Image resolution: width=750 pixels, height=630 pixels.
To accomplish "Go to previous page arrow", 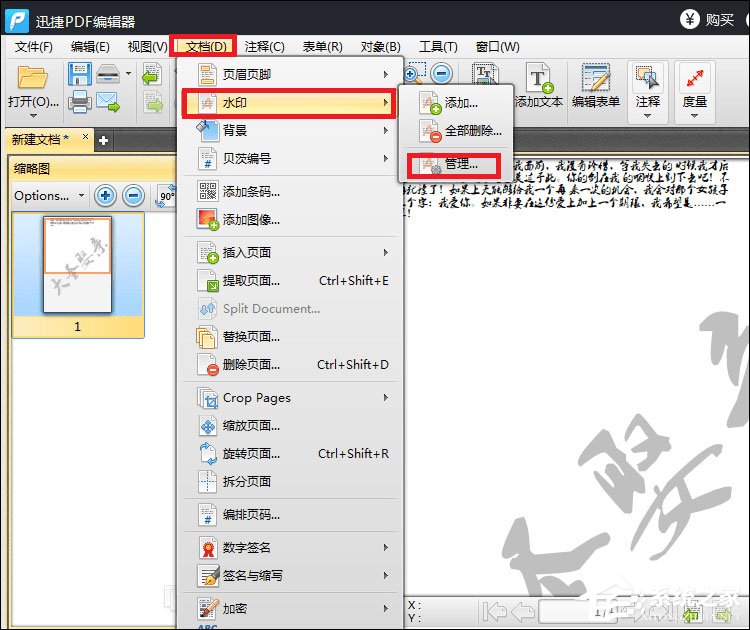I will pos(523,611).
